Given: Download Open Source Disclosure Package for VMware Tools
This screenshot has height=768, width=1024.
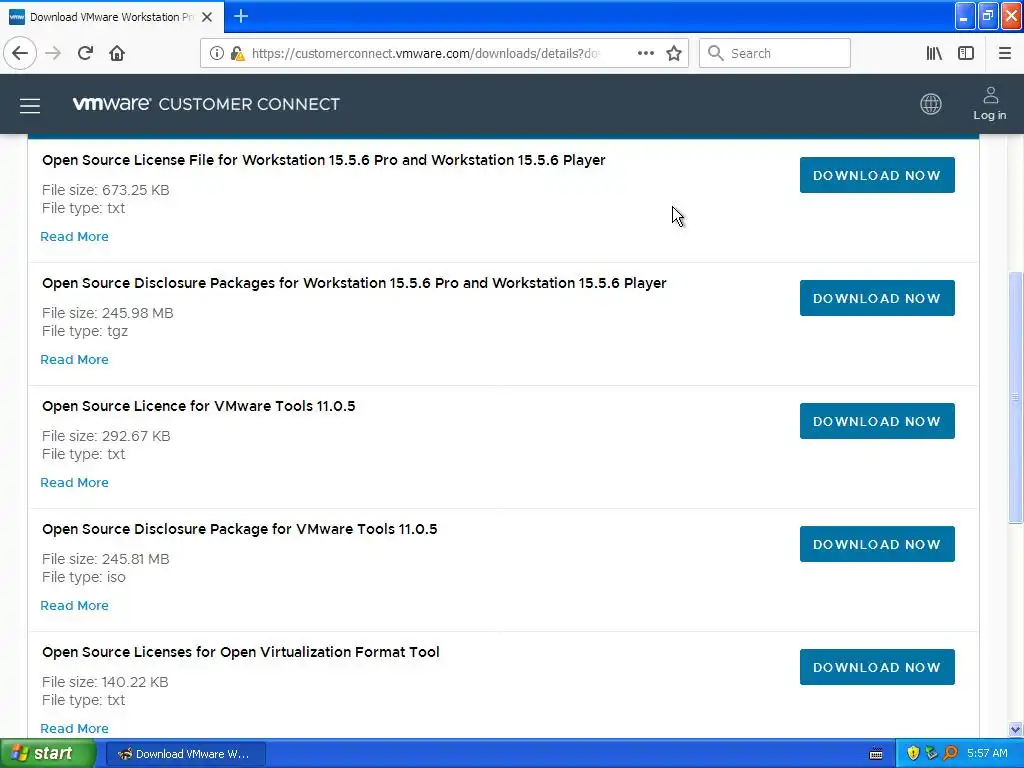Looking at the screenshot, I should pyautogui.click(x=877, y=544).
